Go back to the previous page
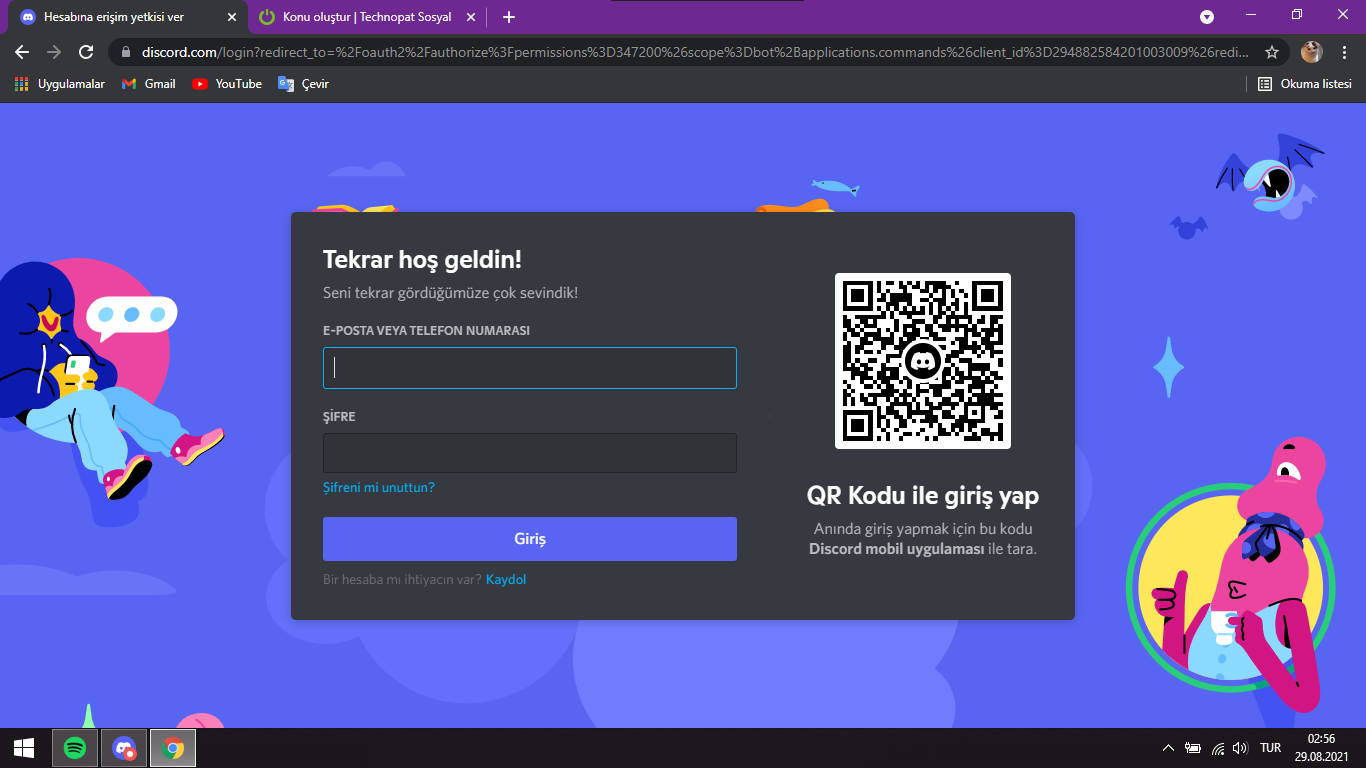 coord(22,52)
